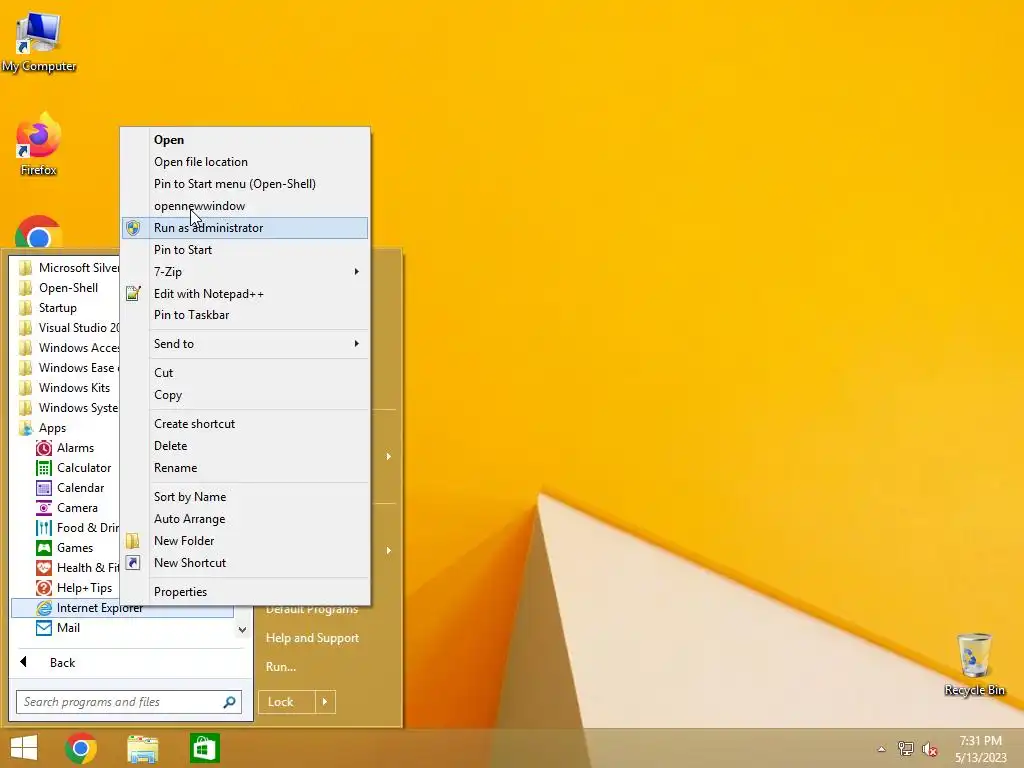Select Pin to Start
1024x768 pixels.
pyautogui.click(x=245, y=250)
